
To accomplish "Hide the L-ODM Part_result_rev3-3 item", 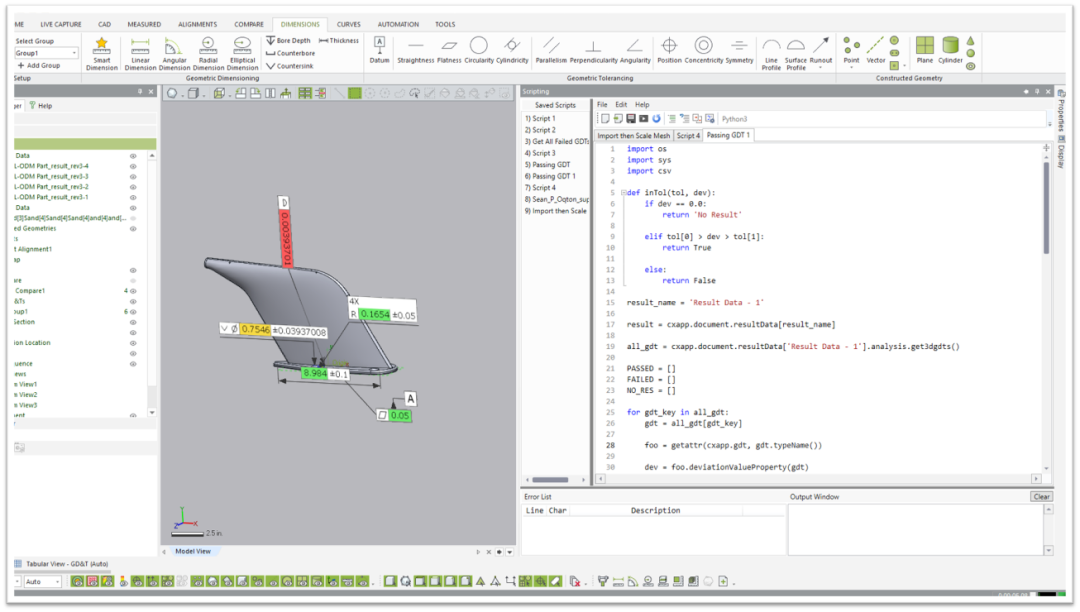I will (133, 176).
